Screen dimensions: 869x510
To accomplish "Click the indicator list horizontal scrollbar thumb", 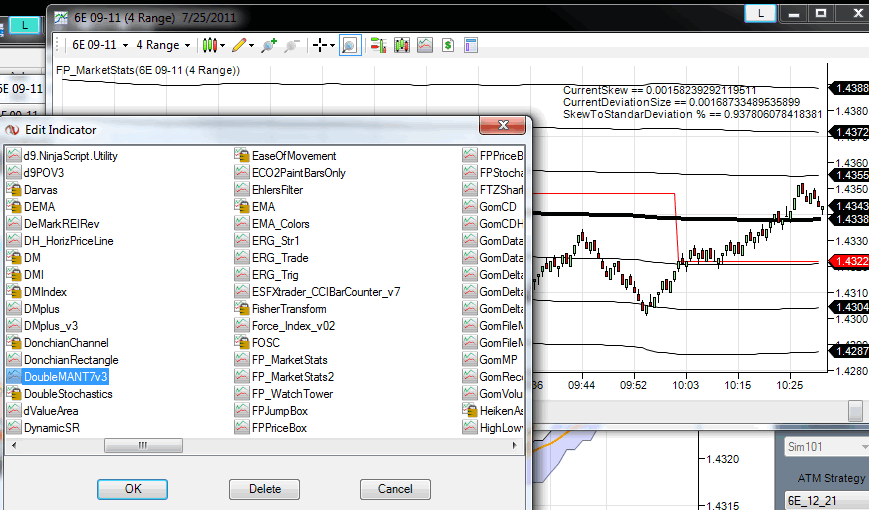I will pyautogui.click(x=143, y=445).
